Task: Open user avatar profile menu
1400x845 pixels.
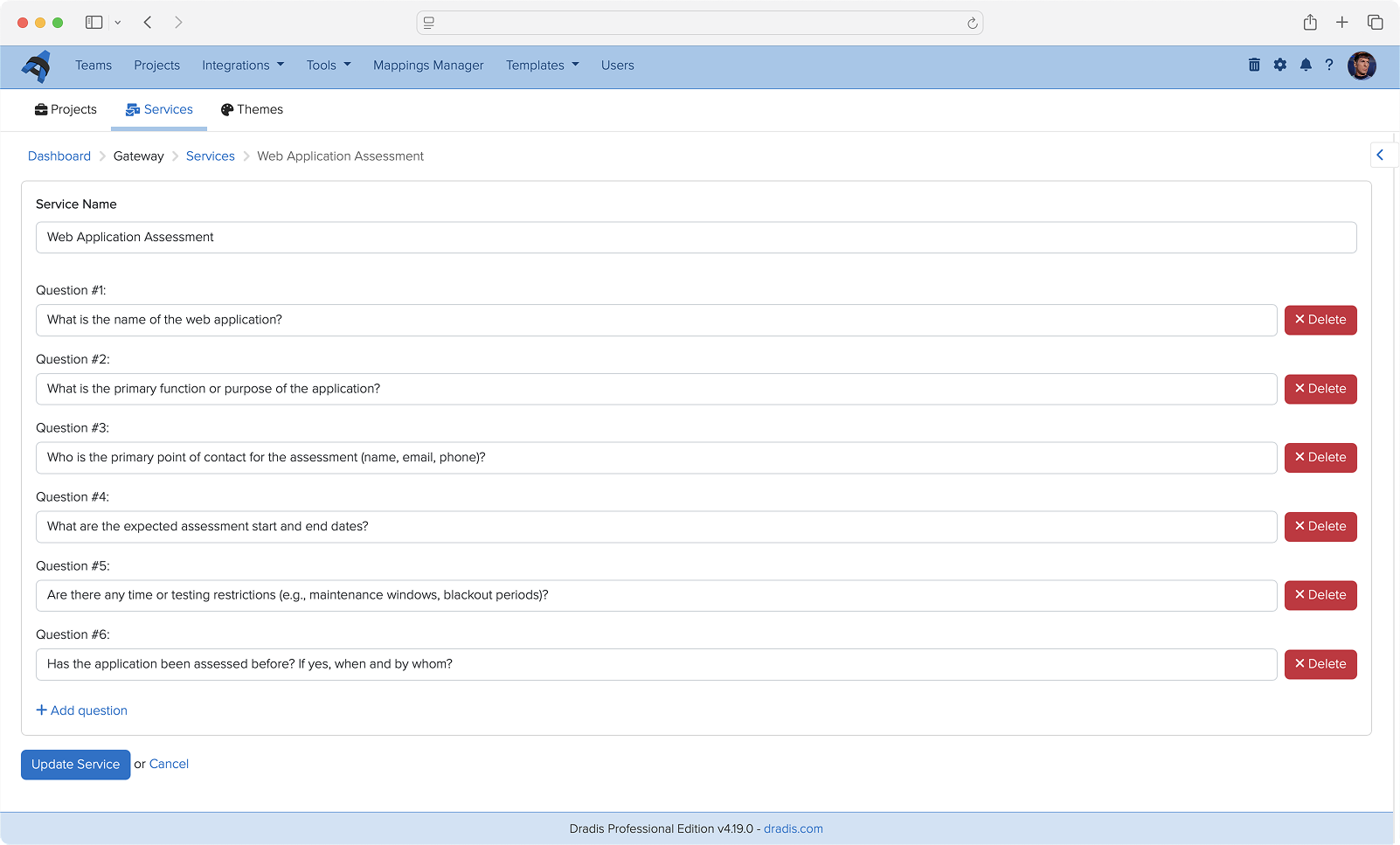Action: coord(1362,66)
